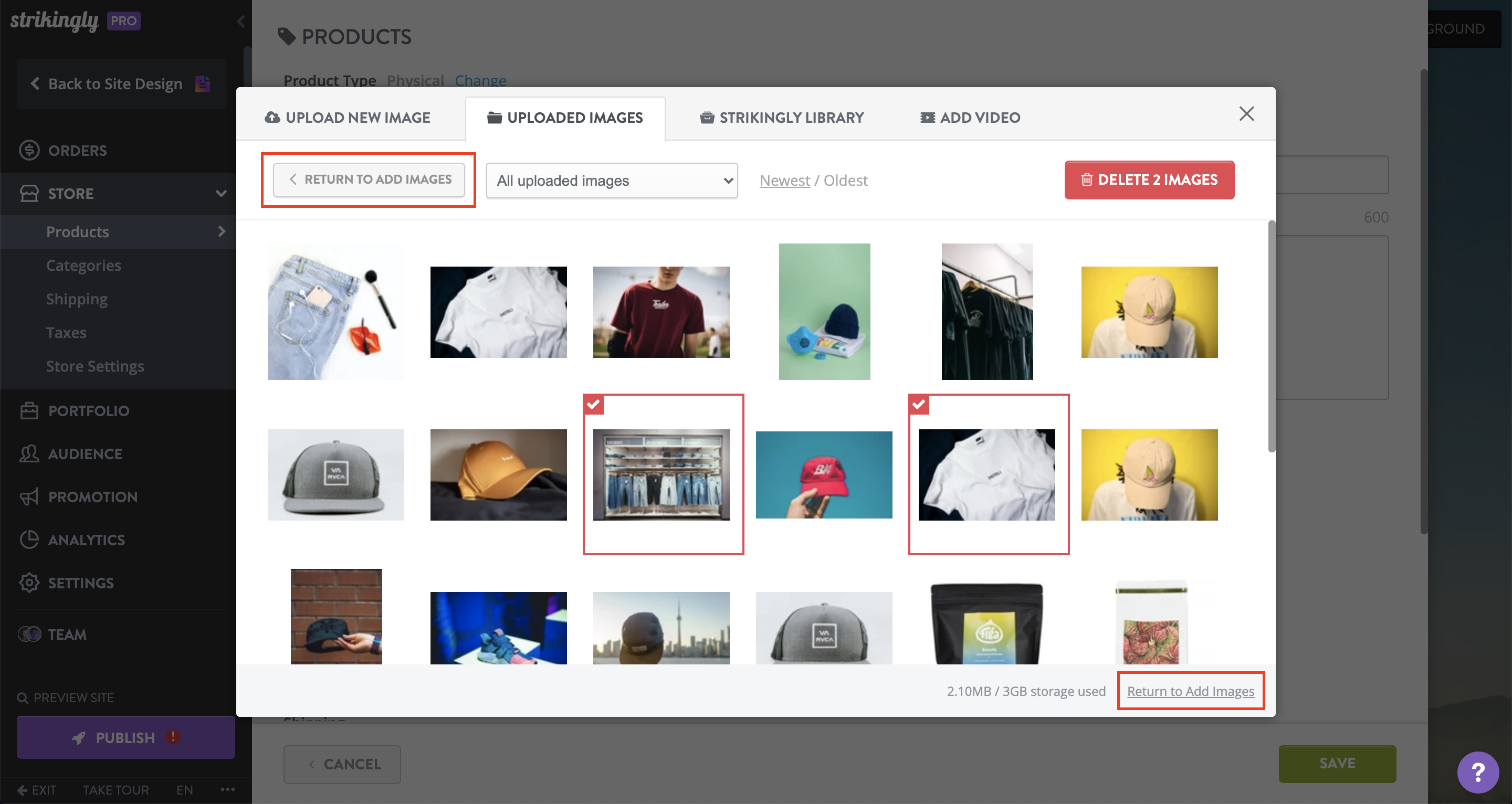
Task: Switch to Strikingly Library tab
Action: point(782,118)
